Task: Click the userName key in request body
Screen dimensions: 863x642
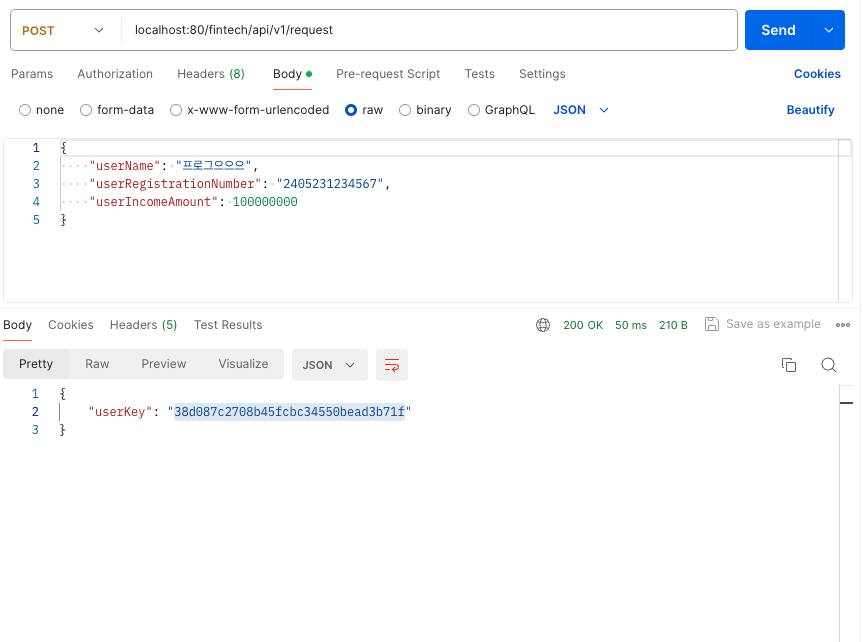Action: 124,166
